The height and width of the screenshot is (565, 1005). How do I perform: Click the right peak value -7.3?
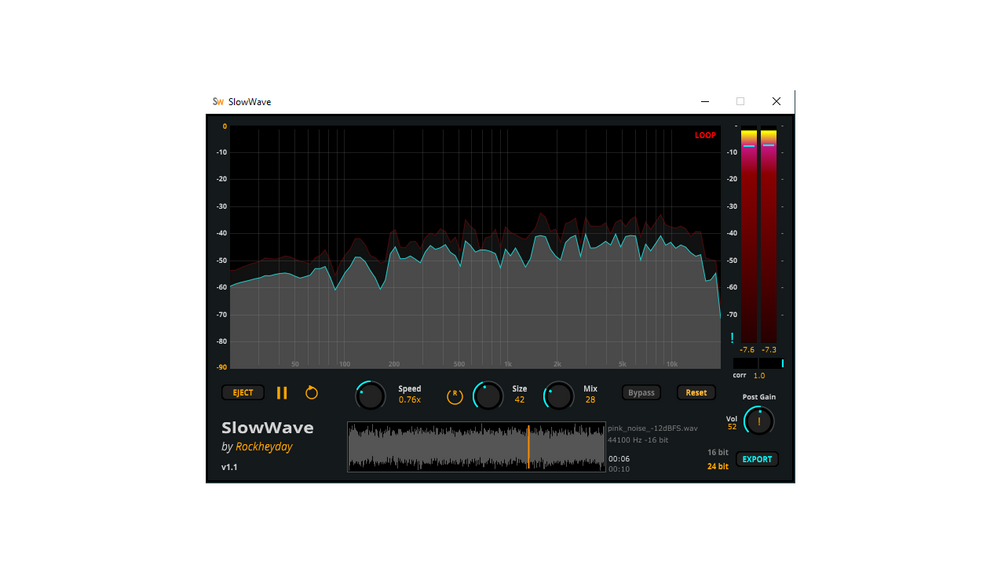pyautogui.click(x=768, y=350)
